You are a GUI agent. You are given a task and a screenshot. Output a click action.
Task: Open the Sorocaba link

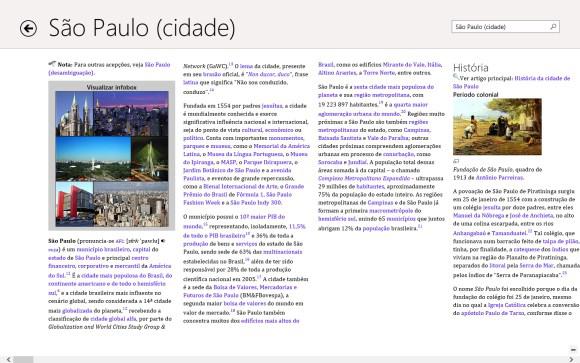[330, 162]
